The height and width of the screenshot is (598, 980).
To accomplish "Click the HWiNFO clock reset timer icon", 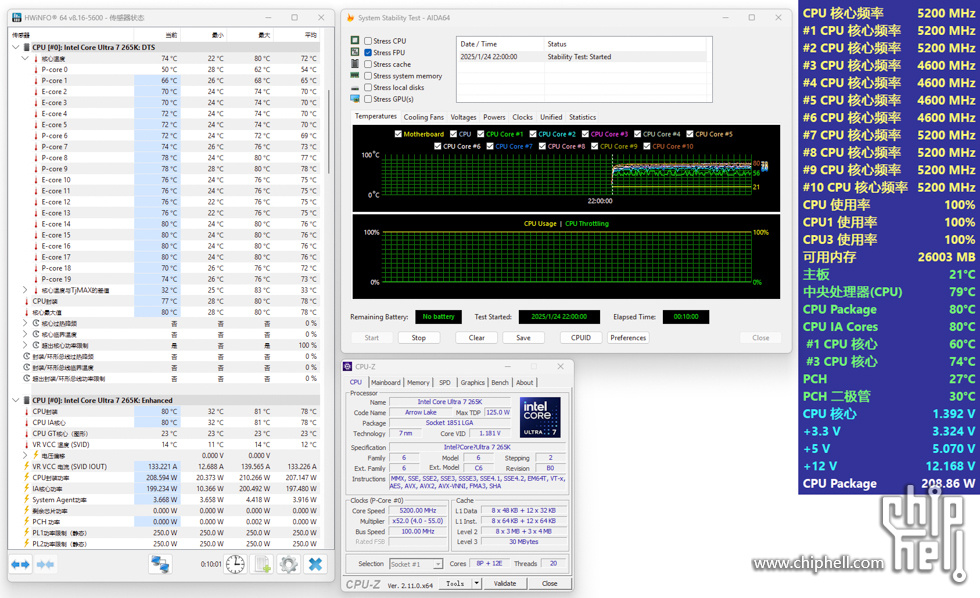I will tap(235, 564).
